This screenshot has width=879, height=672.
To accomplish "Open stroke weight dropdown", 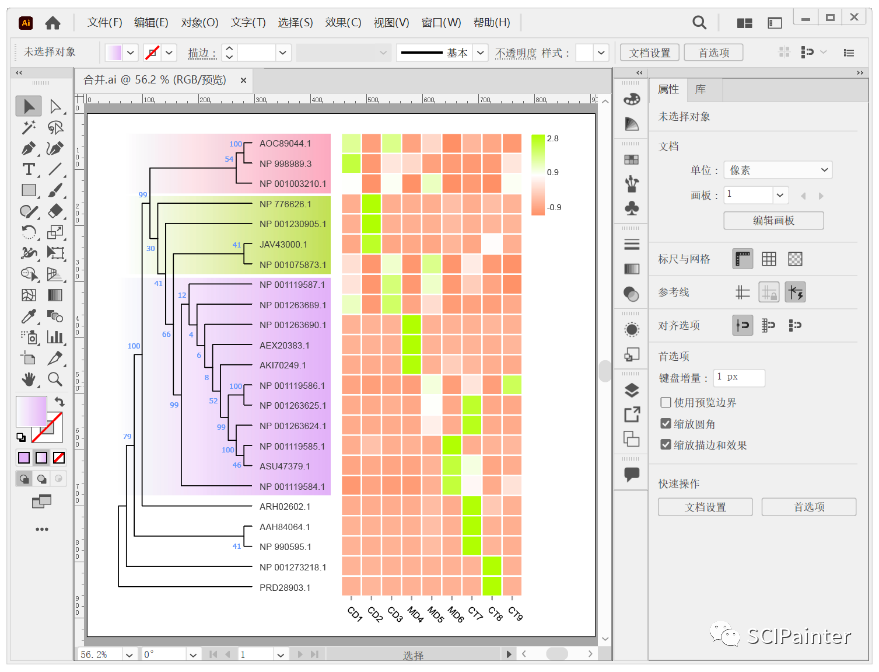I will click(283, 53).
